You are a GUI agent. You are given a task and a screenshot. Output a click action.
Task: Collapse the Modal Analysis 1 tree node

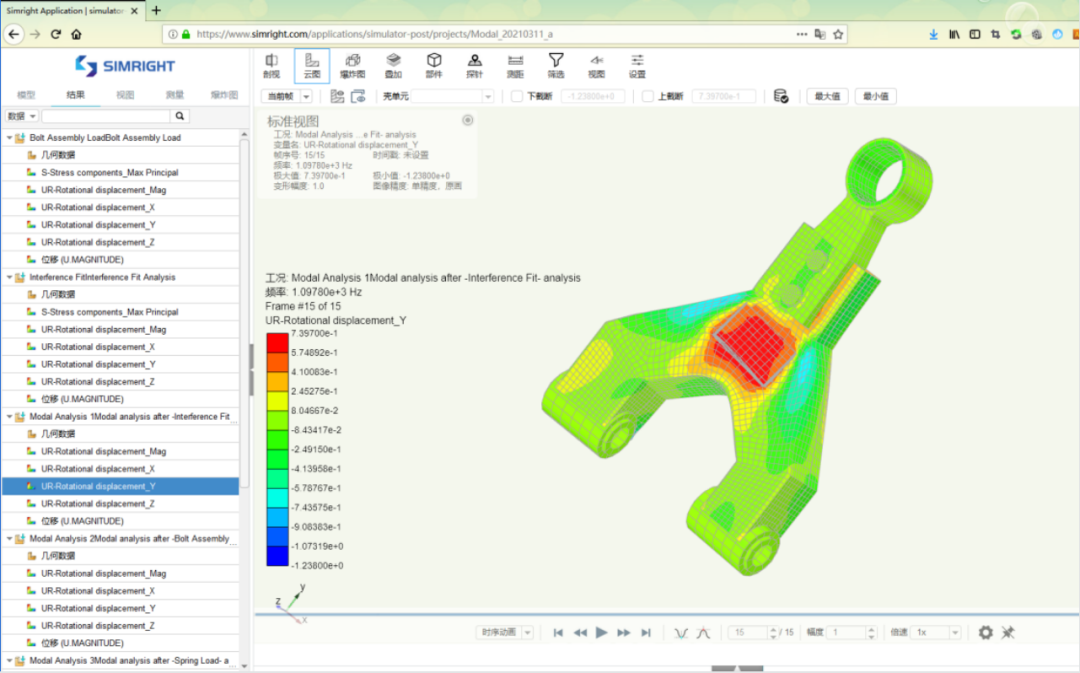pyautogui.click(x=9, y=417)
